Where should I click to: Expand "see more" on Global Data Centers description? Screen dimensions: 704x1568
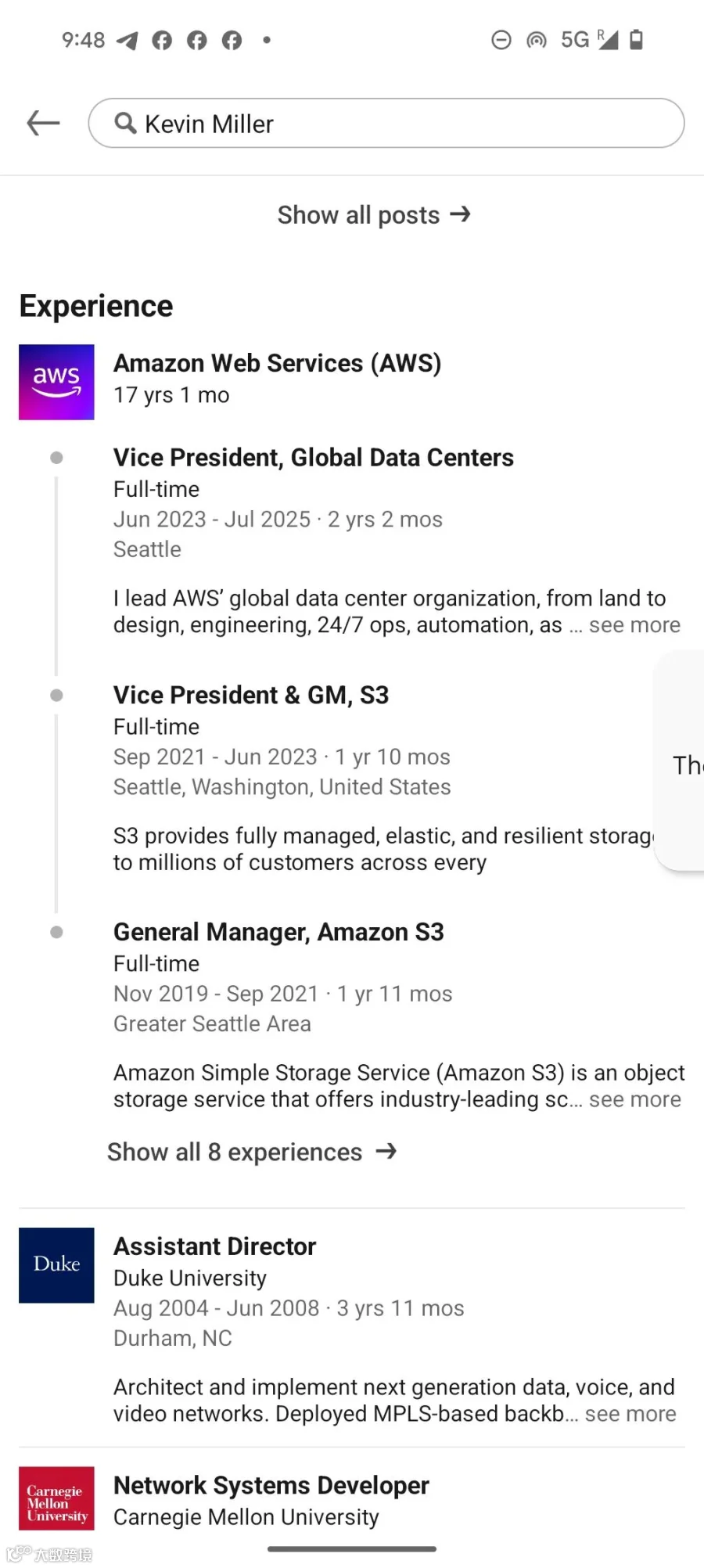[634, 625]
